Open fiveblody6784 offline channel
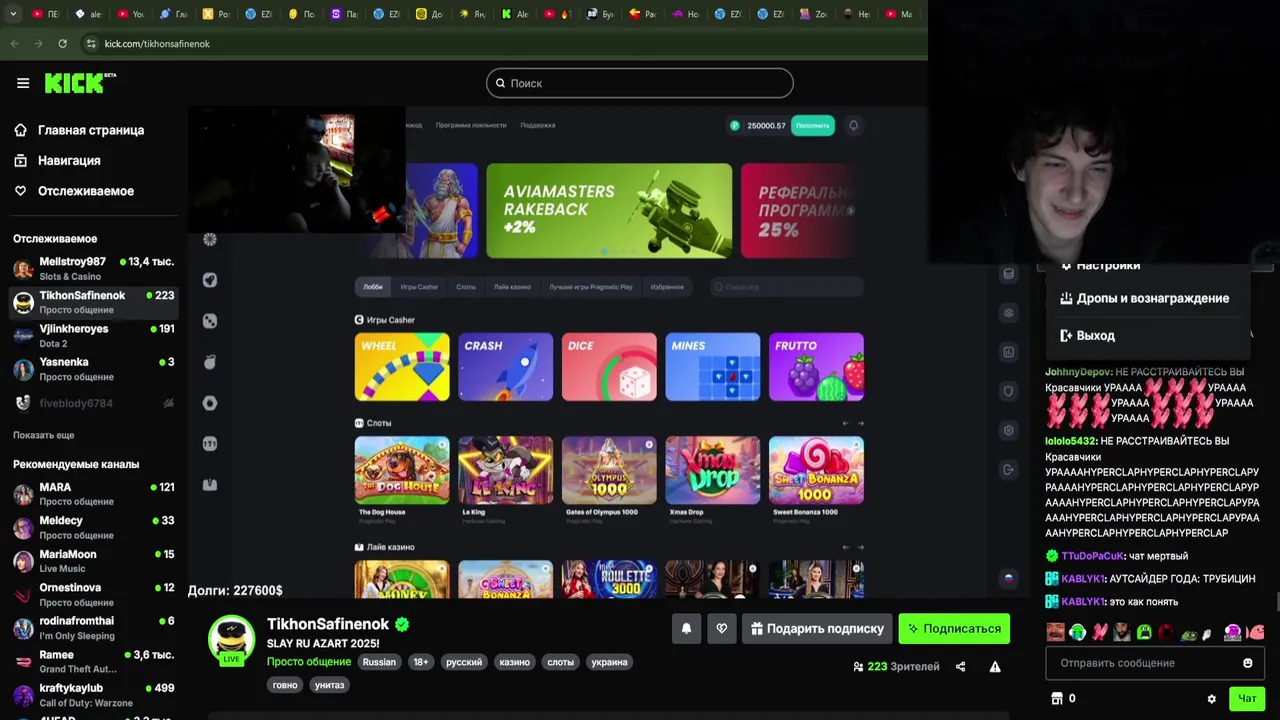Viewport: 1280px width, 720px height. click(x=94, y=403)
